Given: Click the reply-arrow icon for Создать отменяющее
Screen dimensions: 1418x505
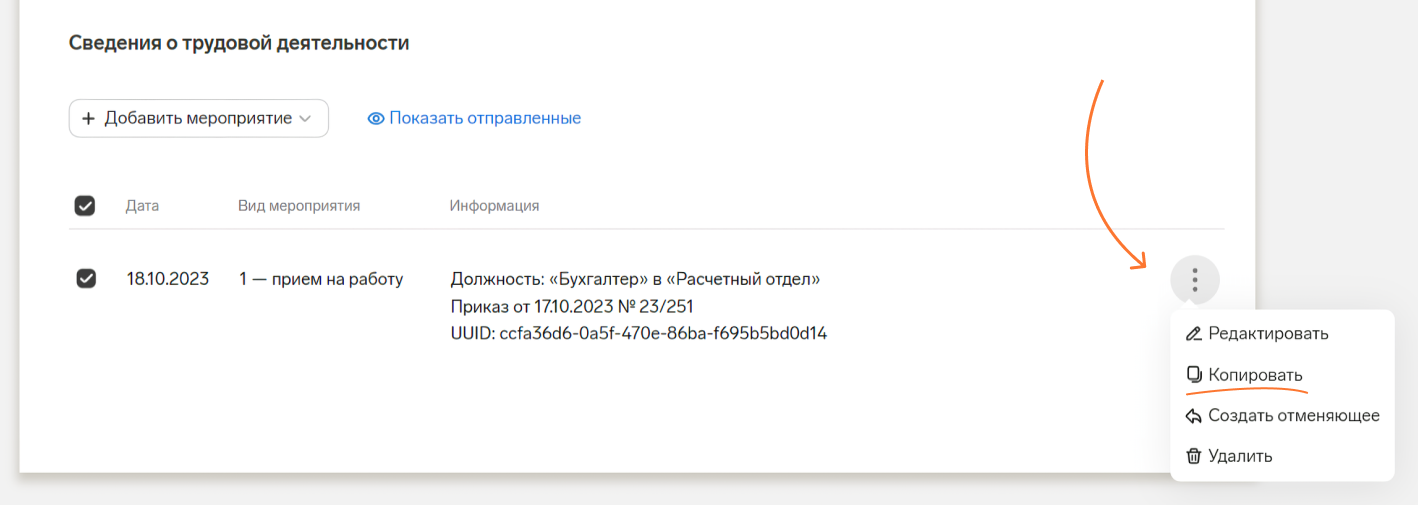Looking at the screenshot, I should point(1193,416).
